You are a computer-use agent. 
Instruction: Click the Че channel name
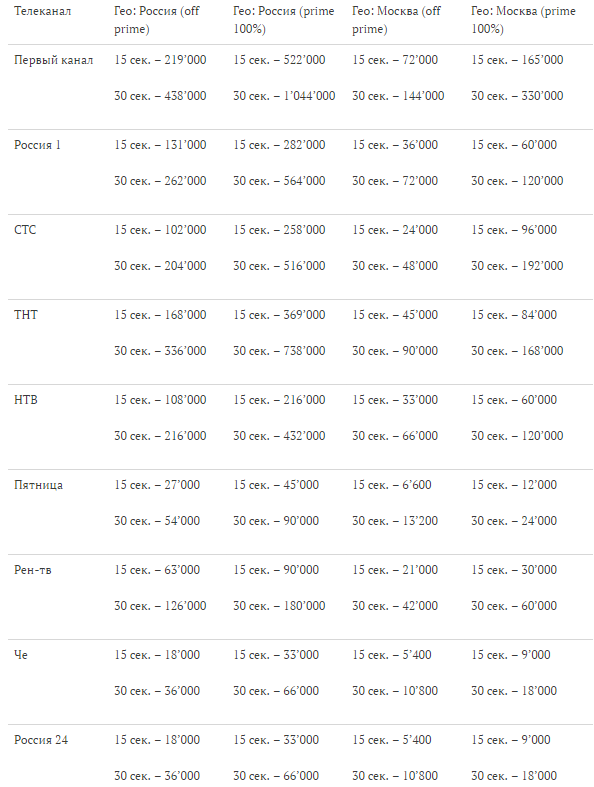click(x=21, y=655)
